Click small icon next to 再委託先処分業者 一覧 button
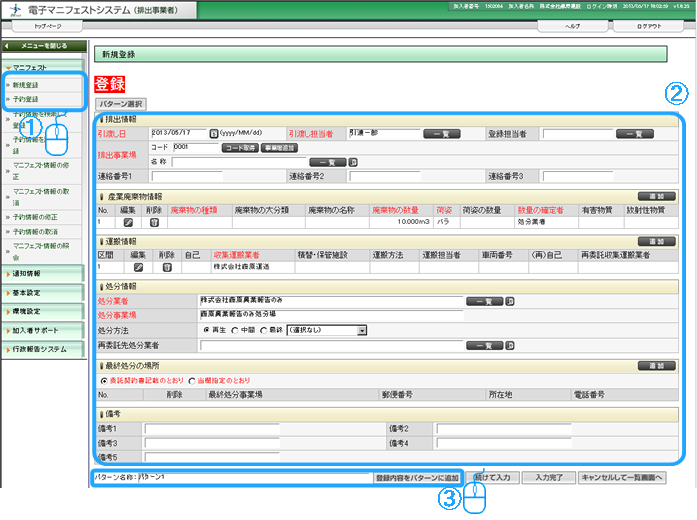This screenshot has height=520, width=697. 510,345
